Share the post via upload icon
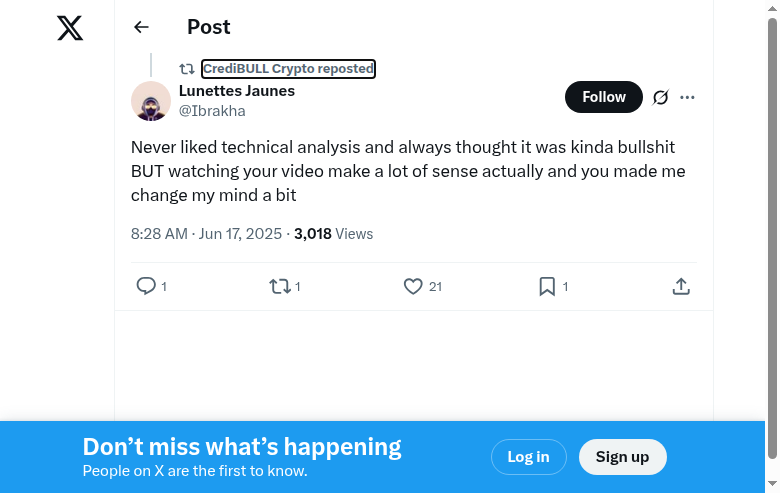The image size is (780, 493). click(681, 286)
